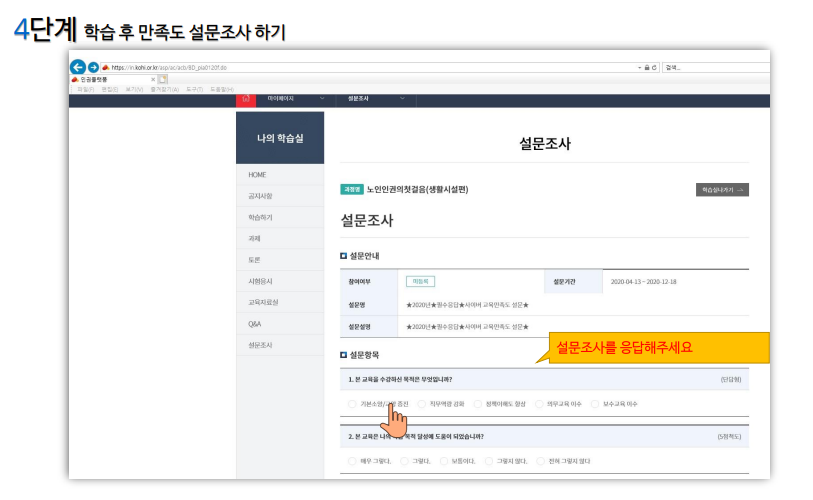Viewport: 813px width, 500px height.
Task: Click the course name 노인인권의첫걸음(생활시설편)
Action: point(417,189)
